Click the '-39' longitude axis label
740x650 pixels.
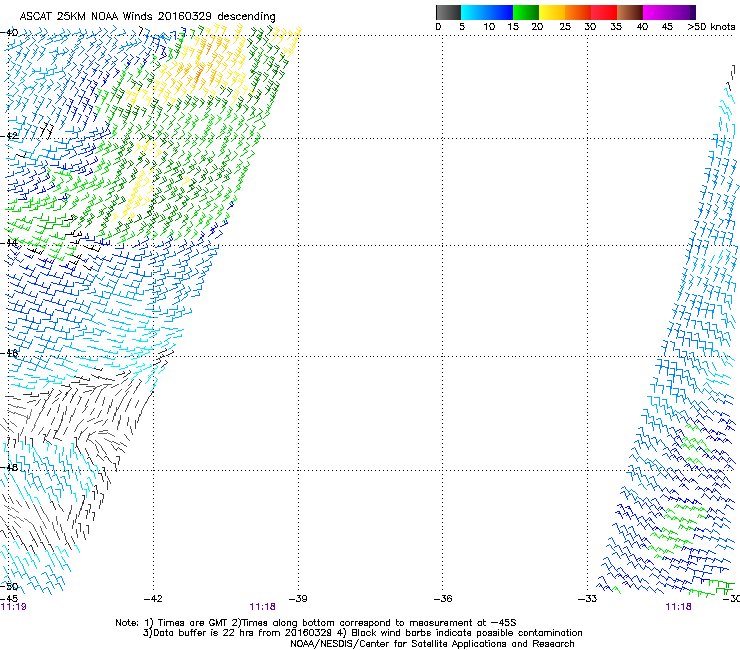click(298, 599)
